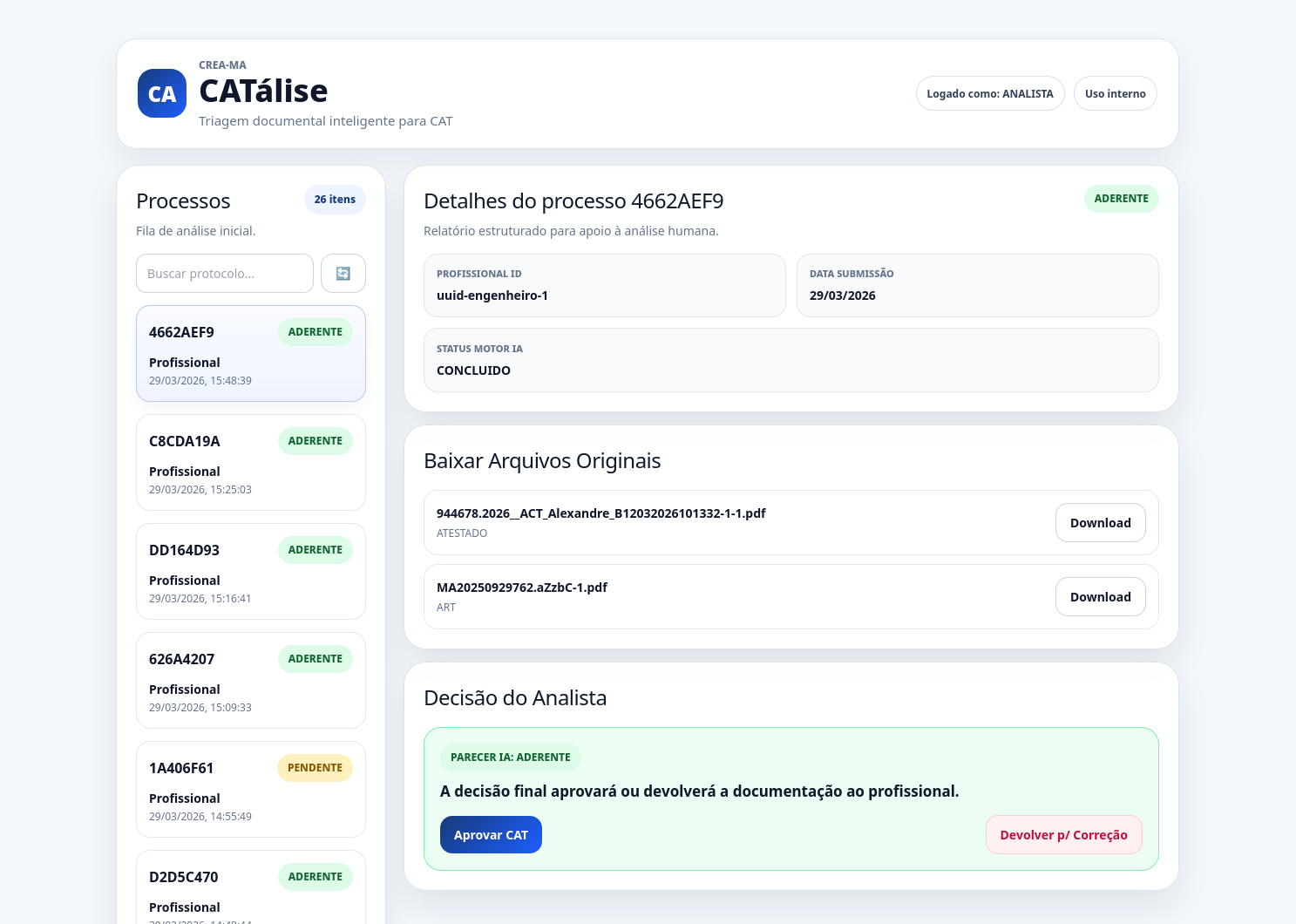Open process C8CDA19A from the queue

pos(250,462)
